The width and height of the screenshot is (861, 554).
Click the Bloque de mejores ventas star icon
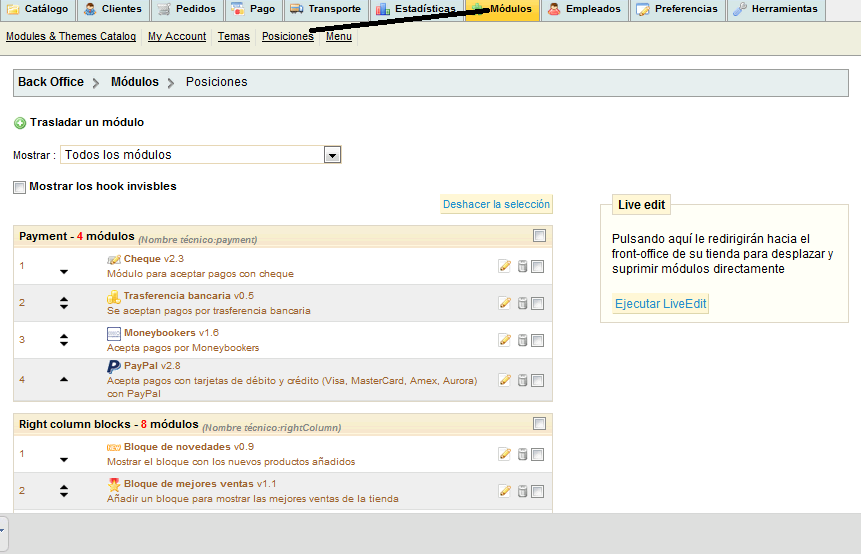click(114, 484)
